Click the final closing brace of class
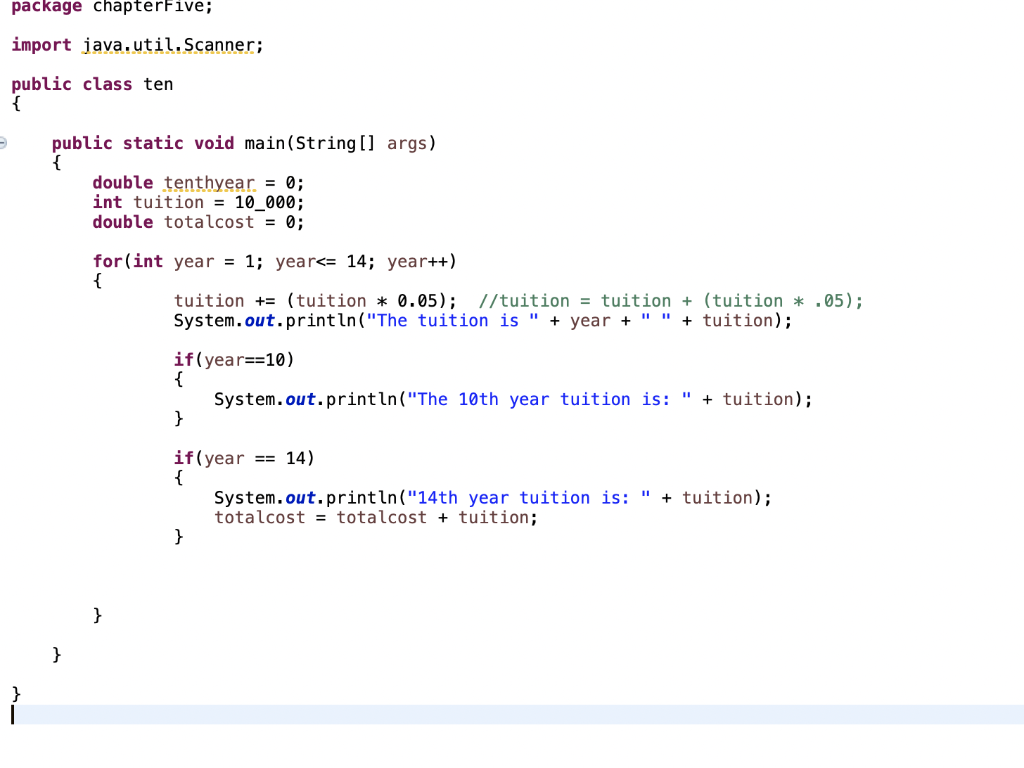 pyautogui.click(x=16, y=694)
